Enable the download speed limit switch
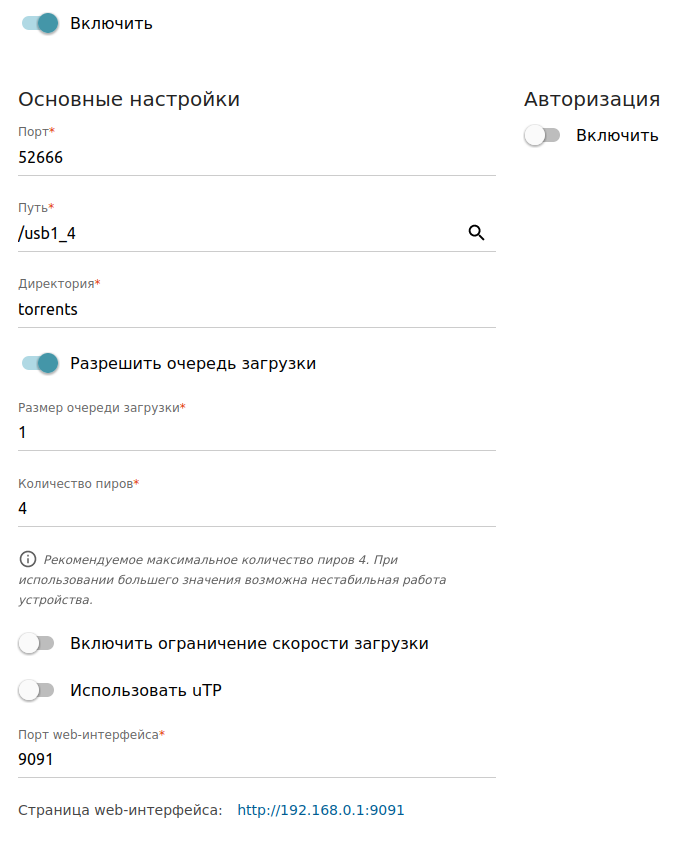The image size is (683, 846). pyautogui.click(x=36, y=643)
